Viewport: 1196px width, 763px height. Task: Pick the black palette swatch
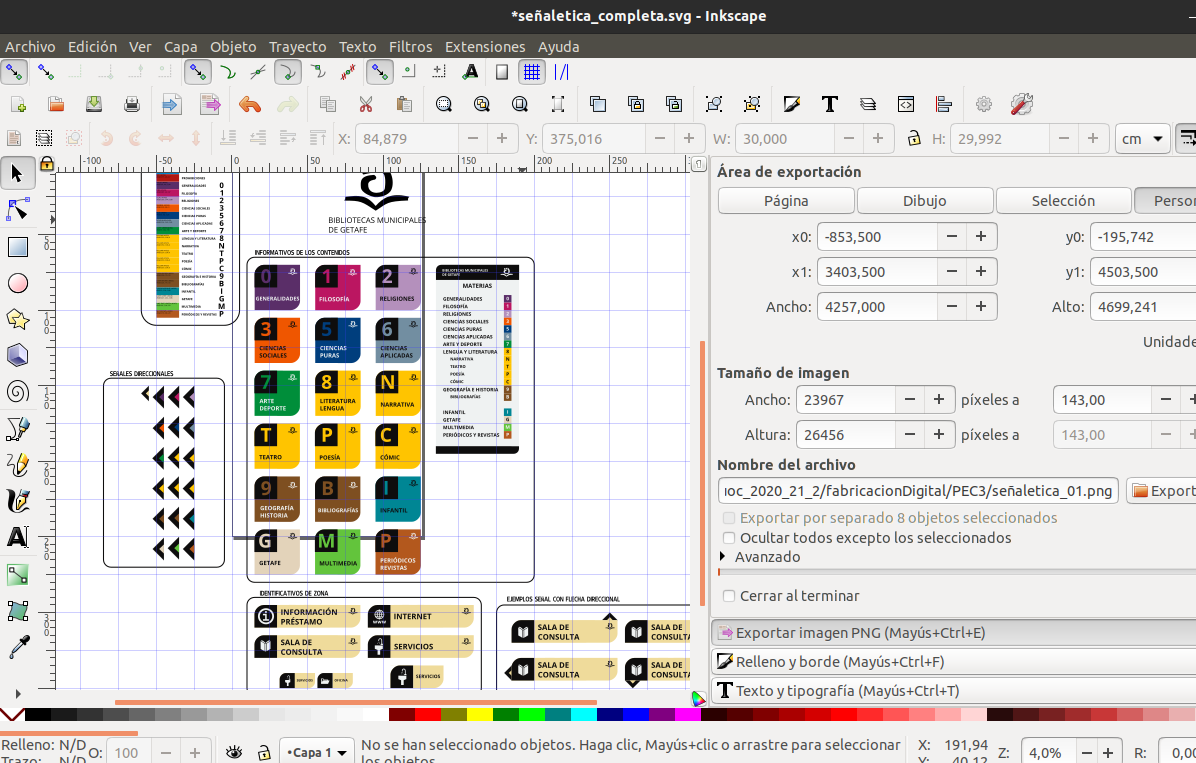[x=37, y=715]
